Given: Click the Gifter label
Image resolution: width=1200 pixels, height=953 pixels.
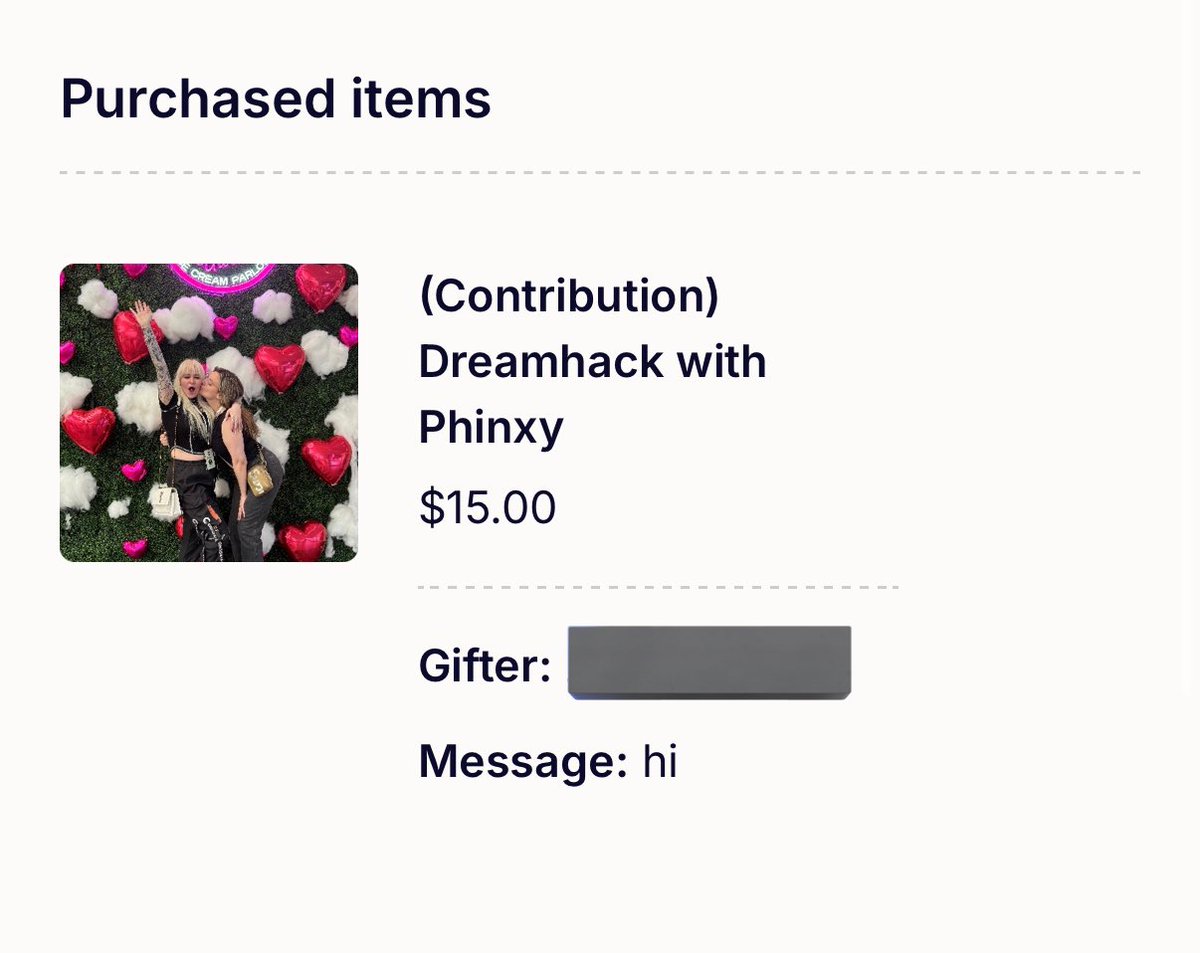Looking at the screenshot, I should point(485,666).
